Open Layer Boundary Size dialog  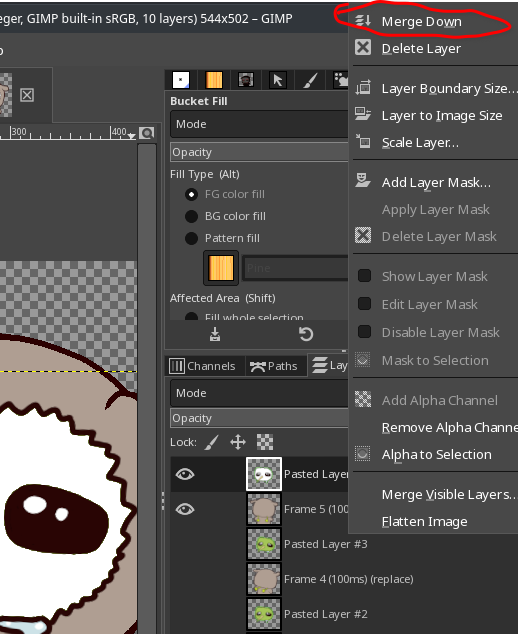click(433, 89)
